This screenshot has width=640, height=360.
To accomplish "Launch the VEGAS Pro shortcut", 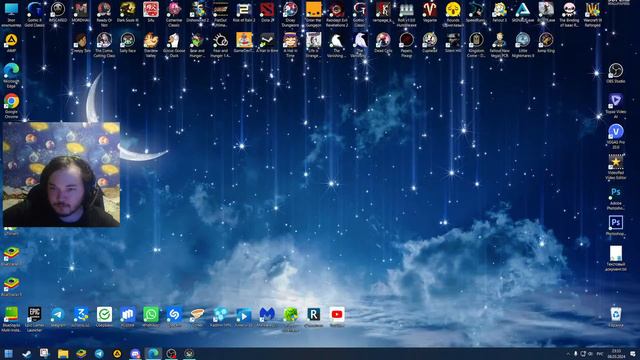I will (x=616, y=136).
